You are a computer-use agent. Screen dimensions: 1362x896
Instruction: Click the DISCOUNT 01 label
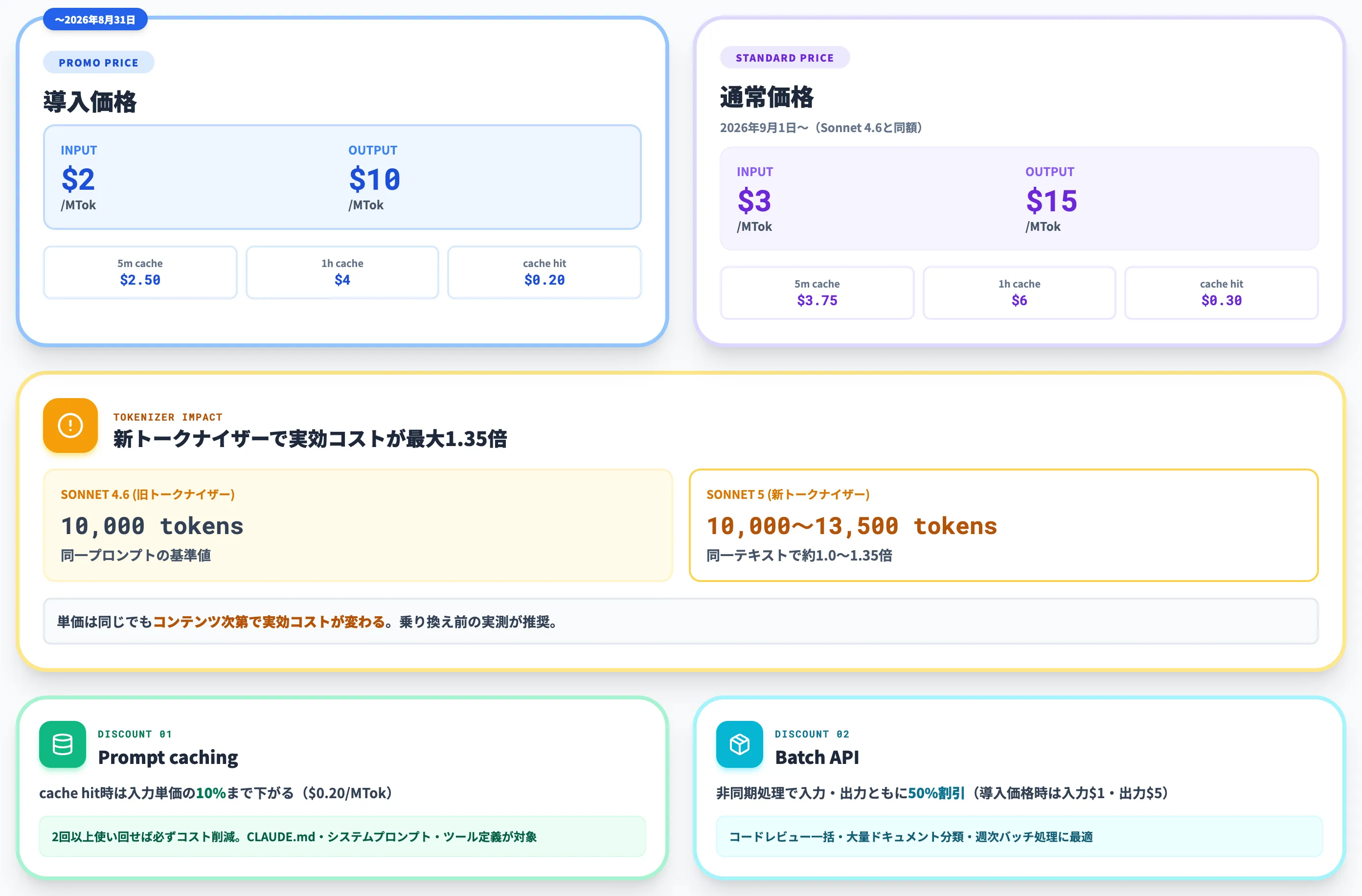(x=135, y=734)
